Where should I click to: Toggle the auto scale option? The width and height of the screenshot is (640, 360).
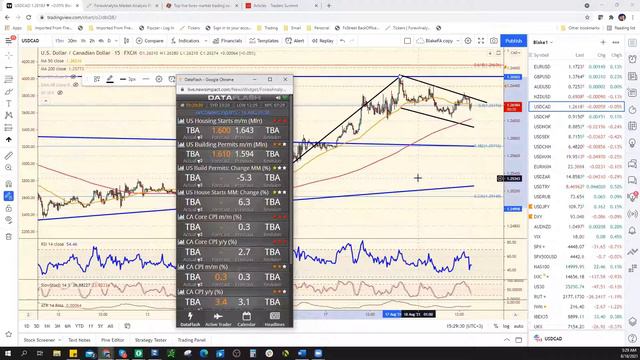click(x=518, y=326)
